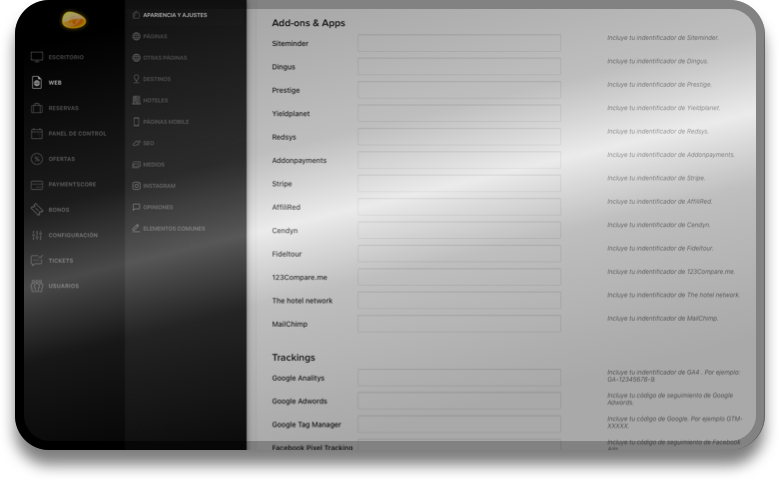Click the Páginas Mobile phone icon
This screenshot has height=480, width=779.
coord(136,122)
